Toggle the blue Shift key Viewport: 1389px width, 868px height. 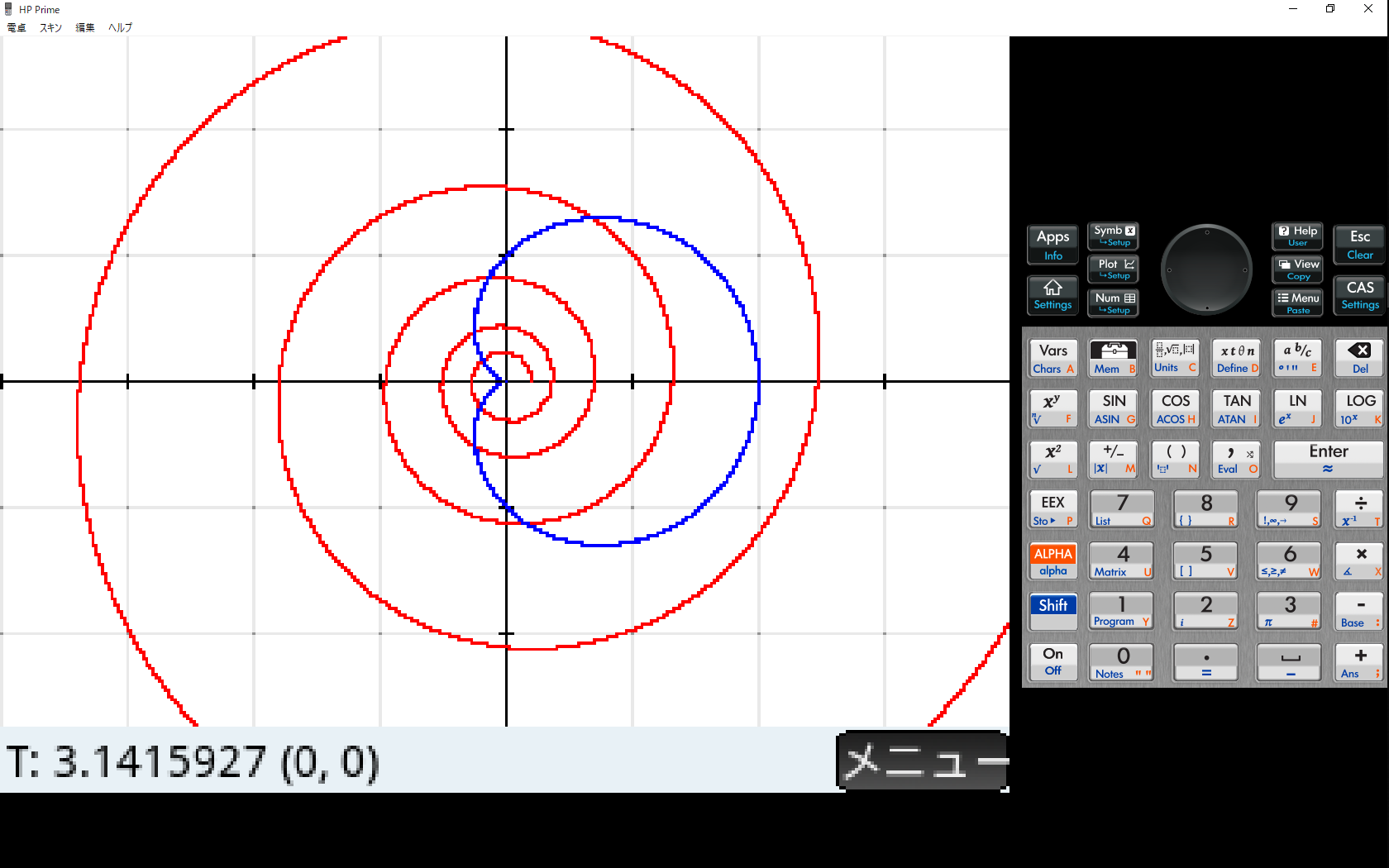click(1052, 612)
